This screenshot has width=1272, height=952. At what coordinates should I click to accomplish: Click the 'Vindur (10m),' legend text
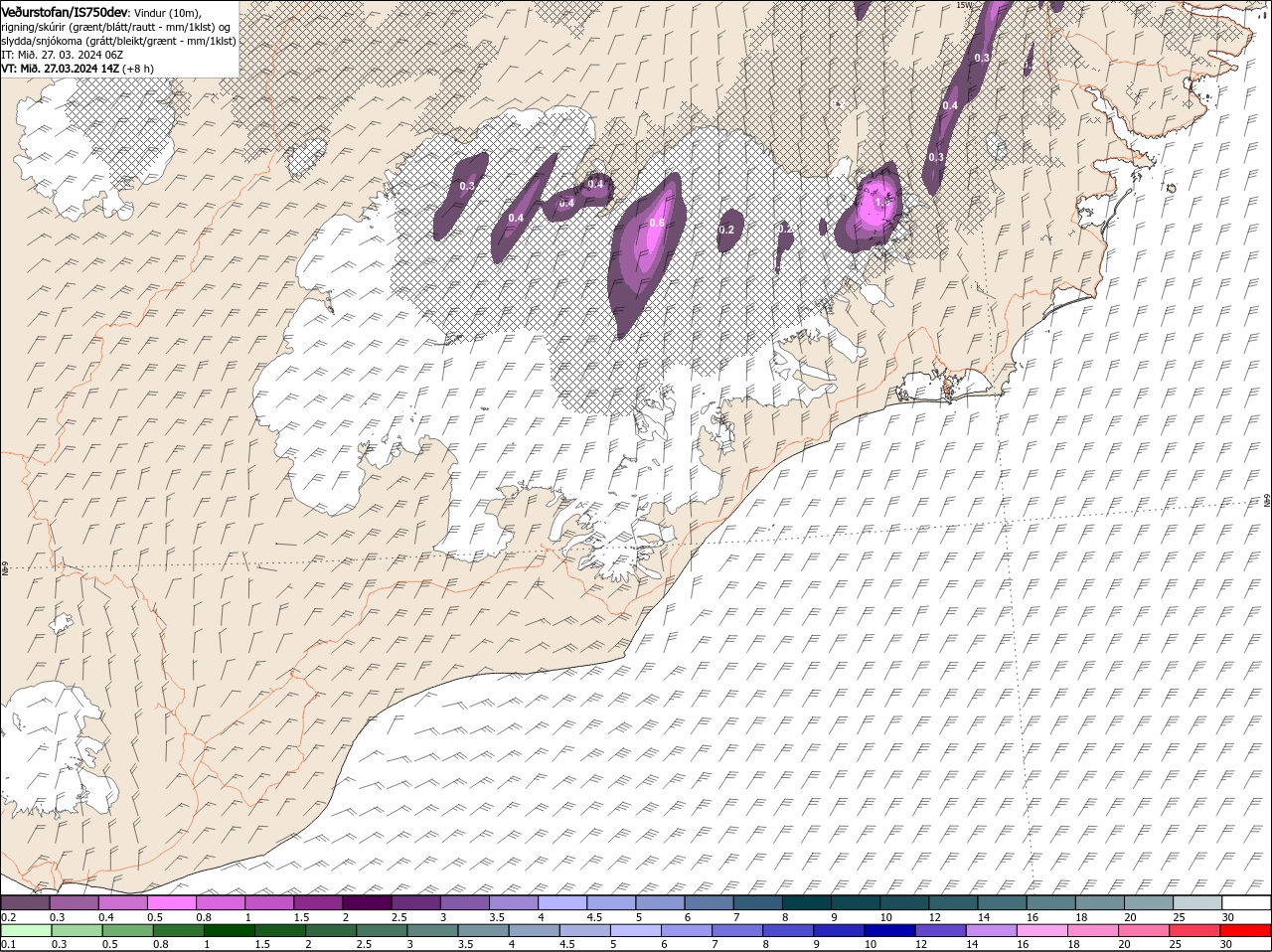click(x=168, y=12)
